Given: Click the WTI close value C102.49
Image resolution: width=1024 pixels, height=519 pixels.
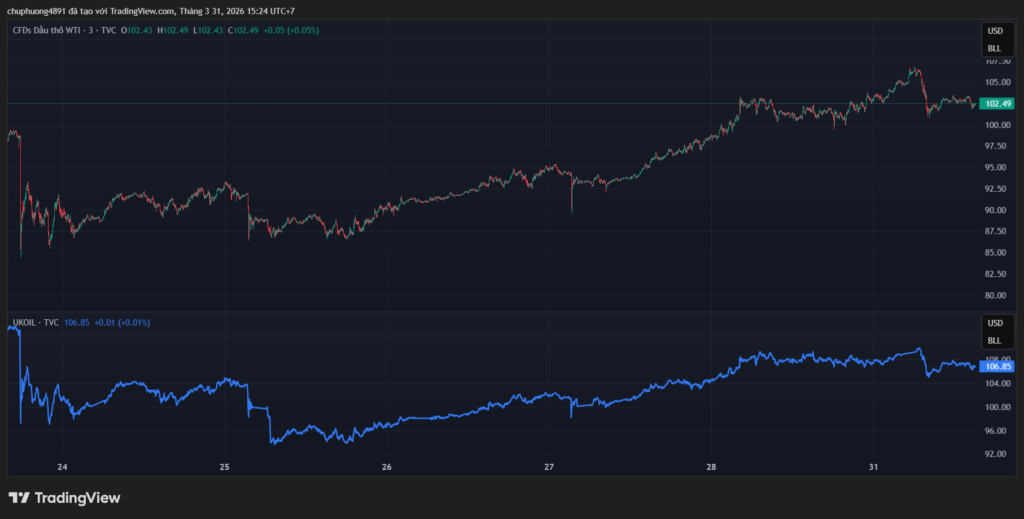Looking at the screenshot, I should pyautogui.click(x=246, y=31).
